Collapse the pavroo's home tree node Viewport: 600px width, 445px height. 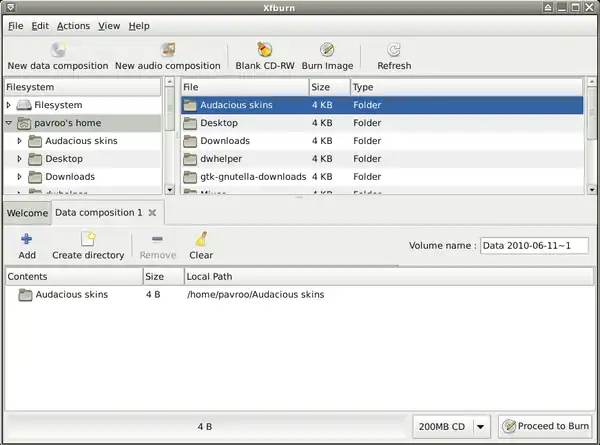pos(9,123)
